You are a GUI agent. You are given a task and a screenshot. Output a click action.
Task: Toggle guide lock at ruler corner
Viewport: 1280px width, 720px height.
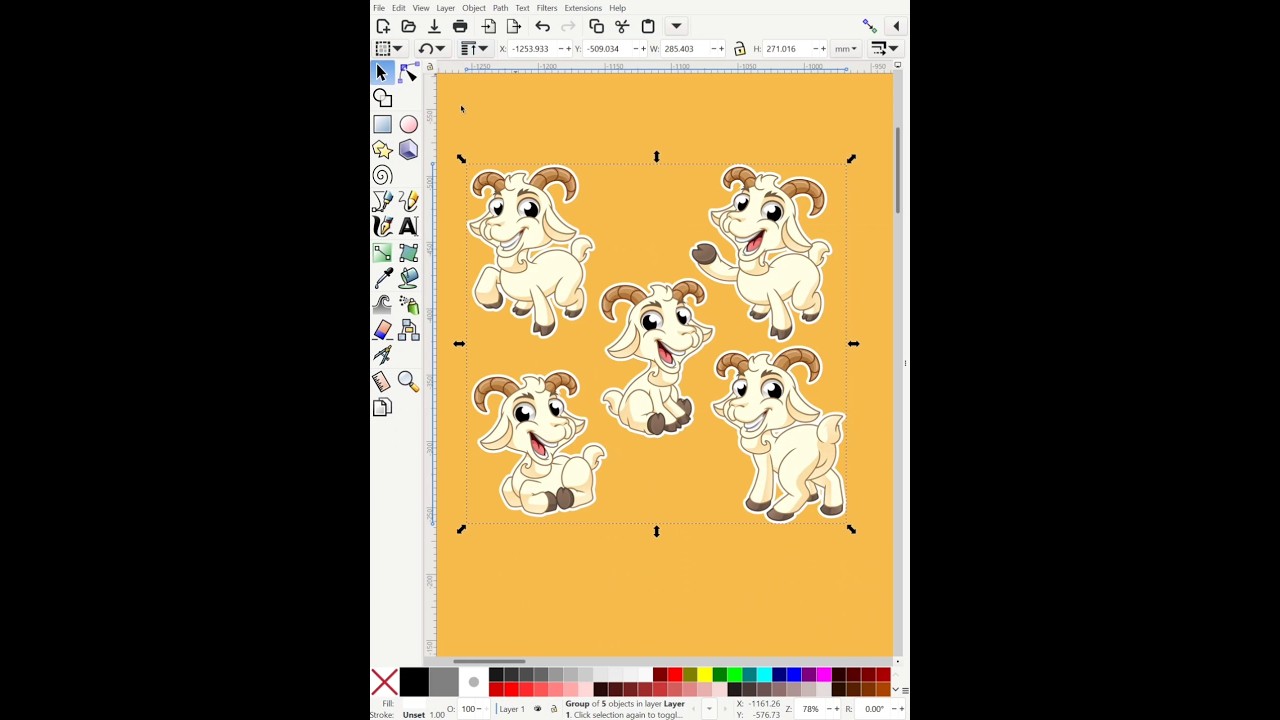point(430,67)
